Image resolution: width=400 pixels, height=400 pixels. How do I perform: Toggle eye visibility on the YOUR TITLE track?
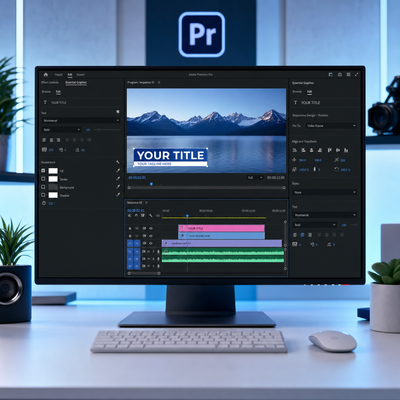151,228
